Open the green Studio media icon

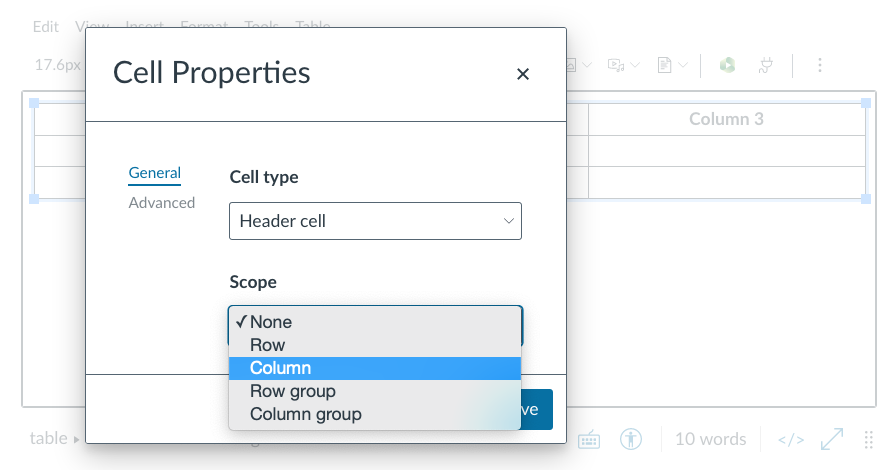pyautogui.click(x=727, y=65)
